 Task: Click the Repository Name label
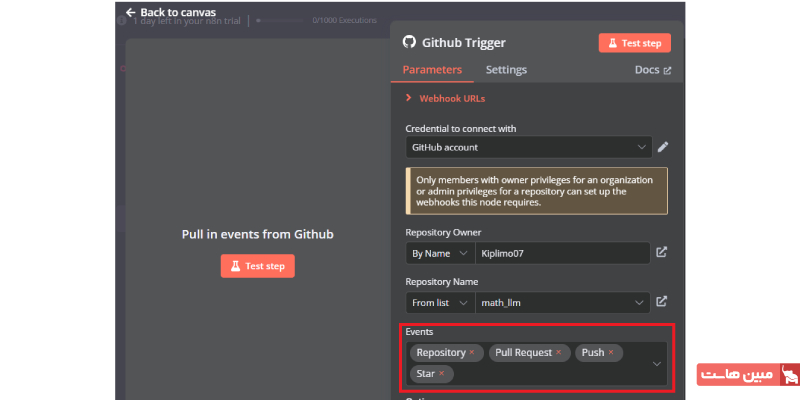pos(442,282)
